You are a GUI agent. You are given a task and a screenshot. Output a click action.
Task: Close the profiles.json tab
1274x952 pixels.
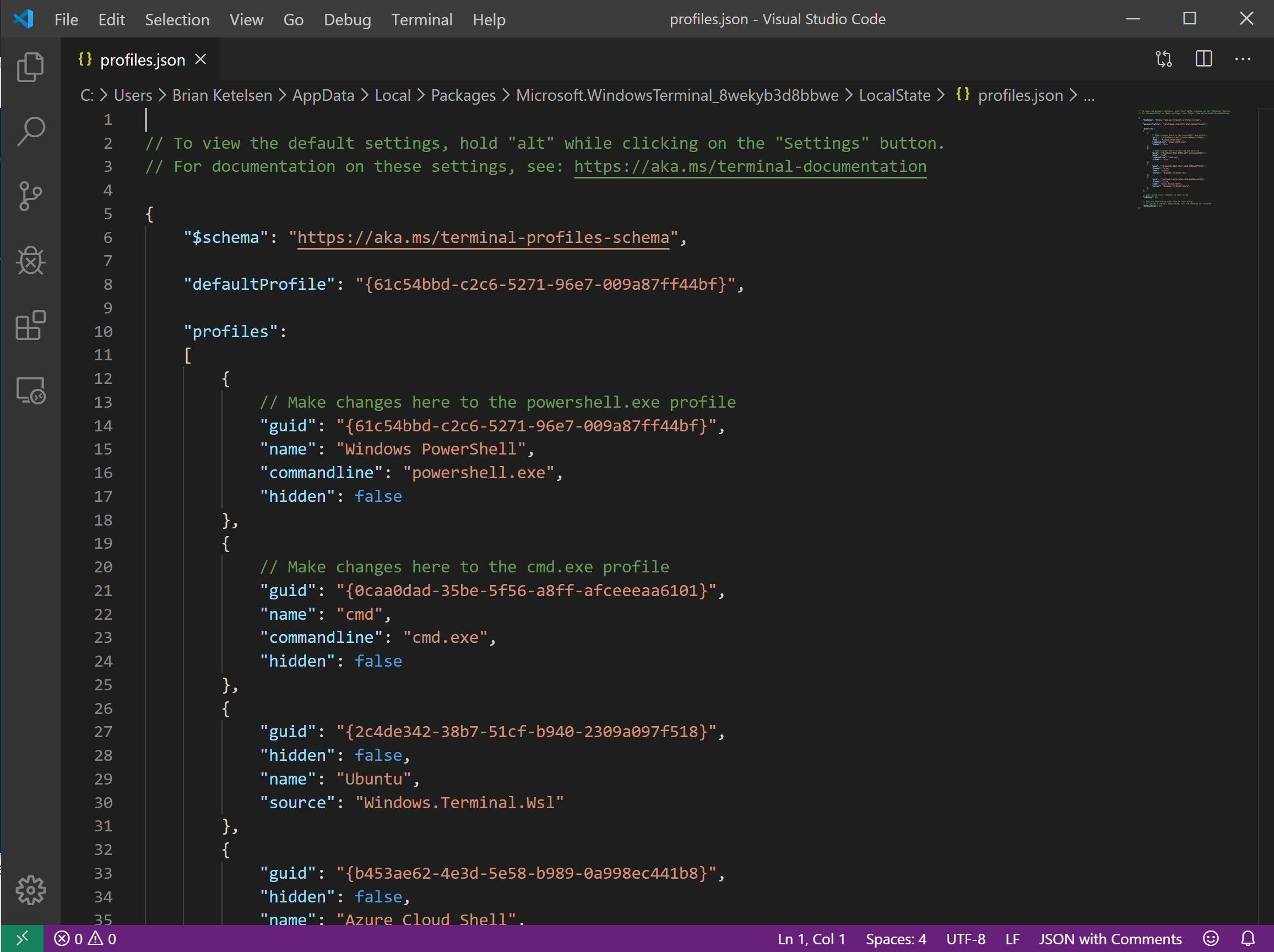point(200,59)
